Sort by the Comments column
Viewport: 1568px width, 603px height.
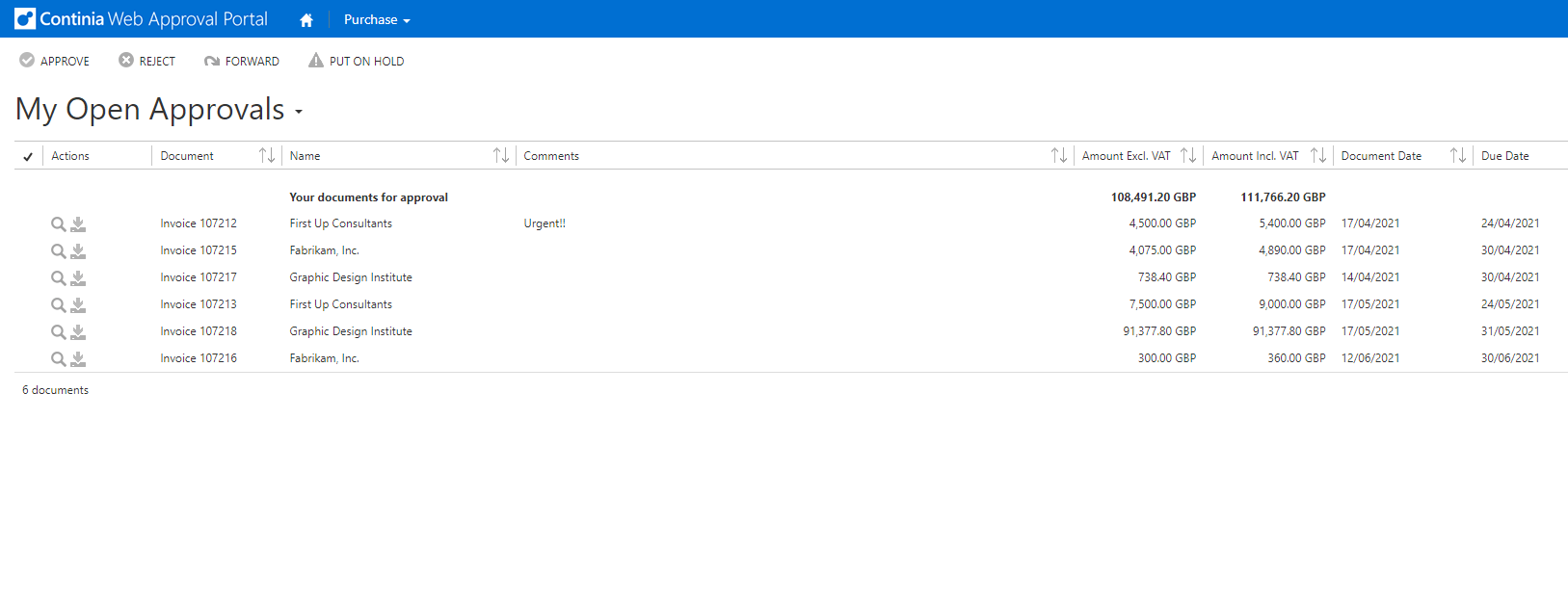point(1059,155)
